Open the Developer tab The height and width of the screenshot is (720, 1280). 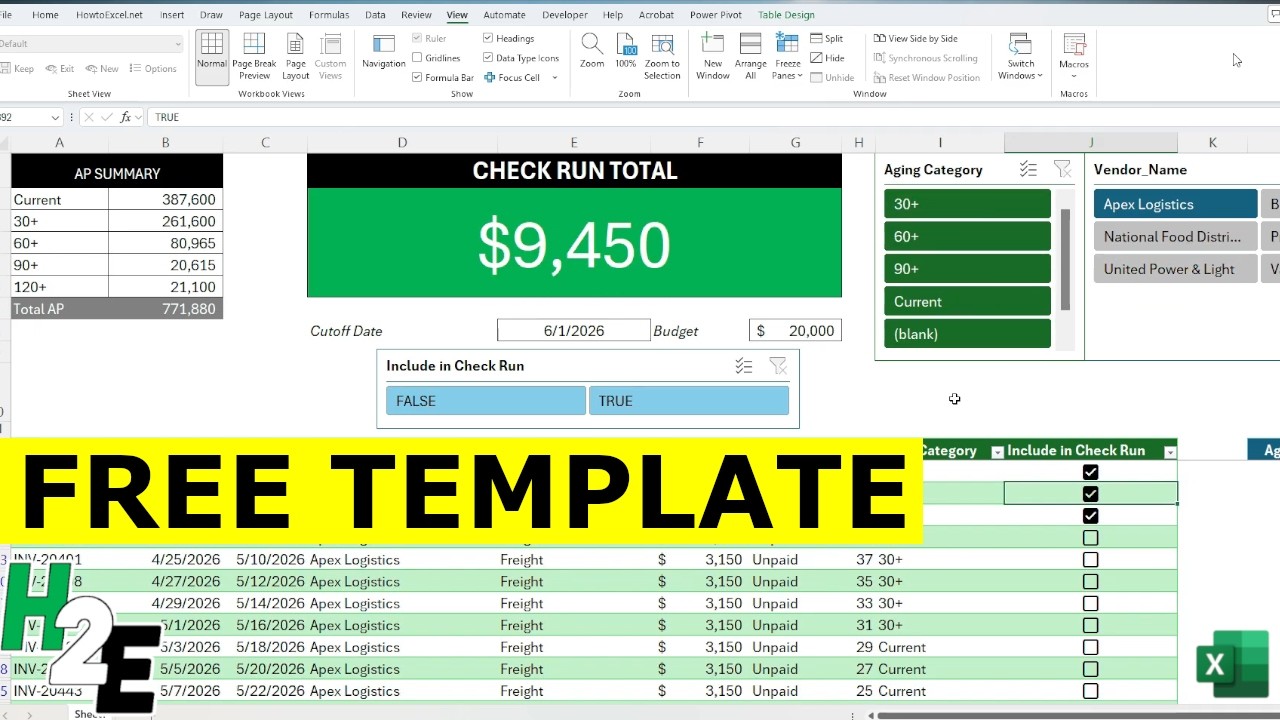565,15
